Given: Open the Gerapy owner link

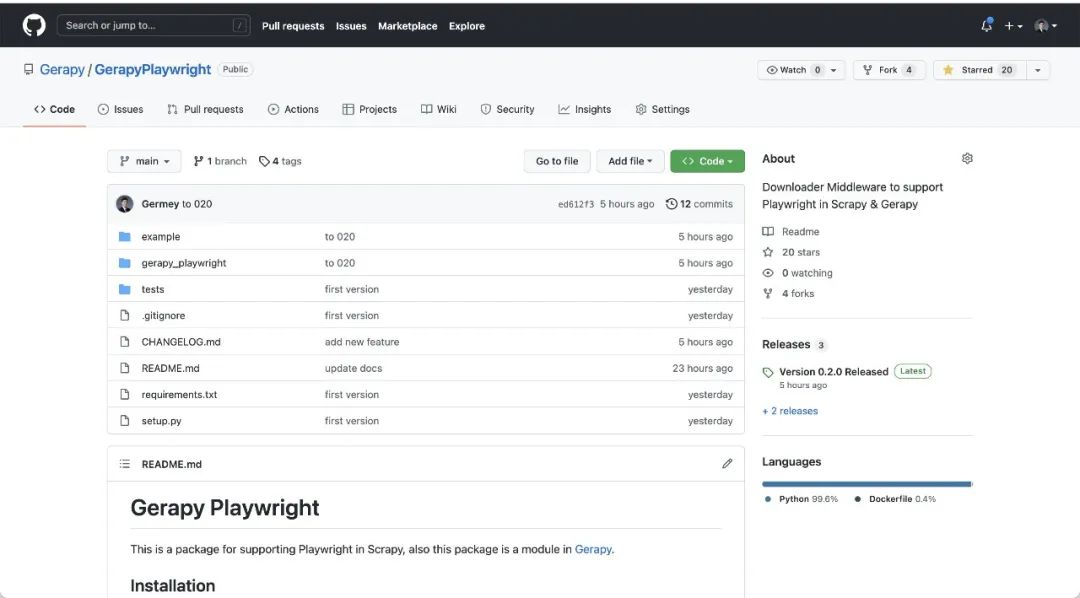Looking at the screenshot, I should (x=62, y=70).
